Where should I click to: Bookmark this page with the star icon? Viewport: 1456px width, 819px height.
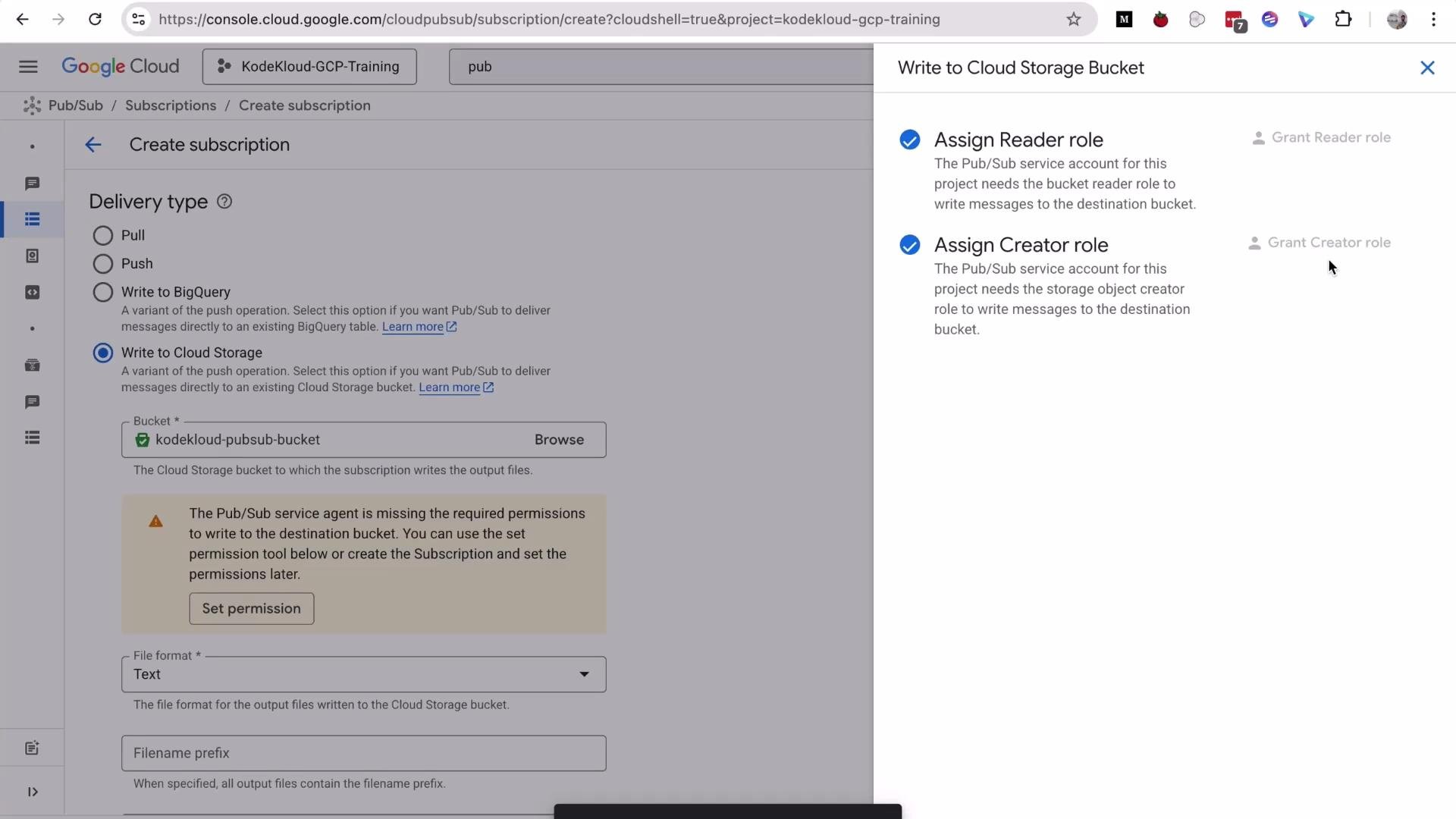coord(1073,20)
